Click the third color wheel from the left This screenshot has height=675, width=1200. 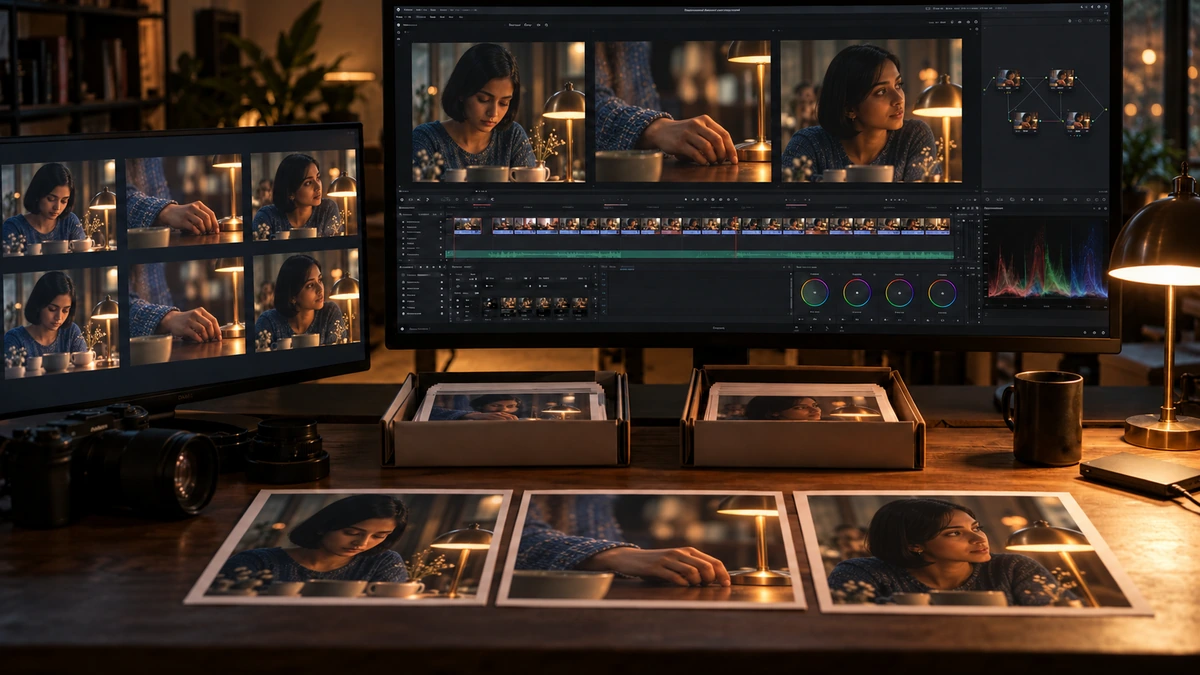click(899, 293)
